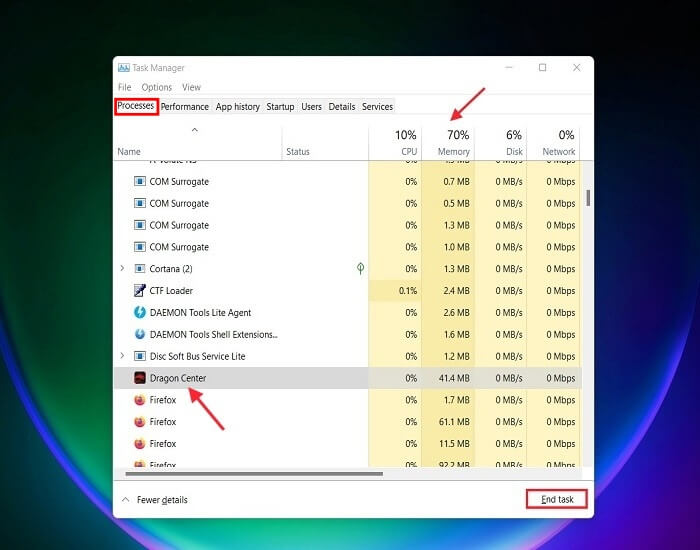
Task: Click the 2.6 MB memory value
Action: tap(456, 312)
